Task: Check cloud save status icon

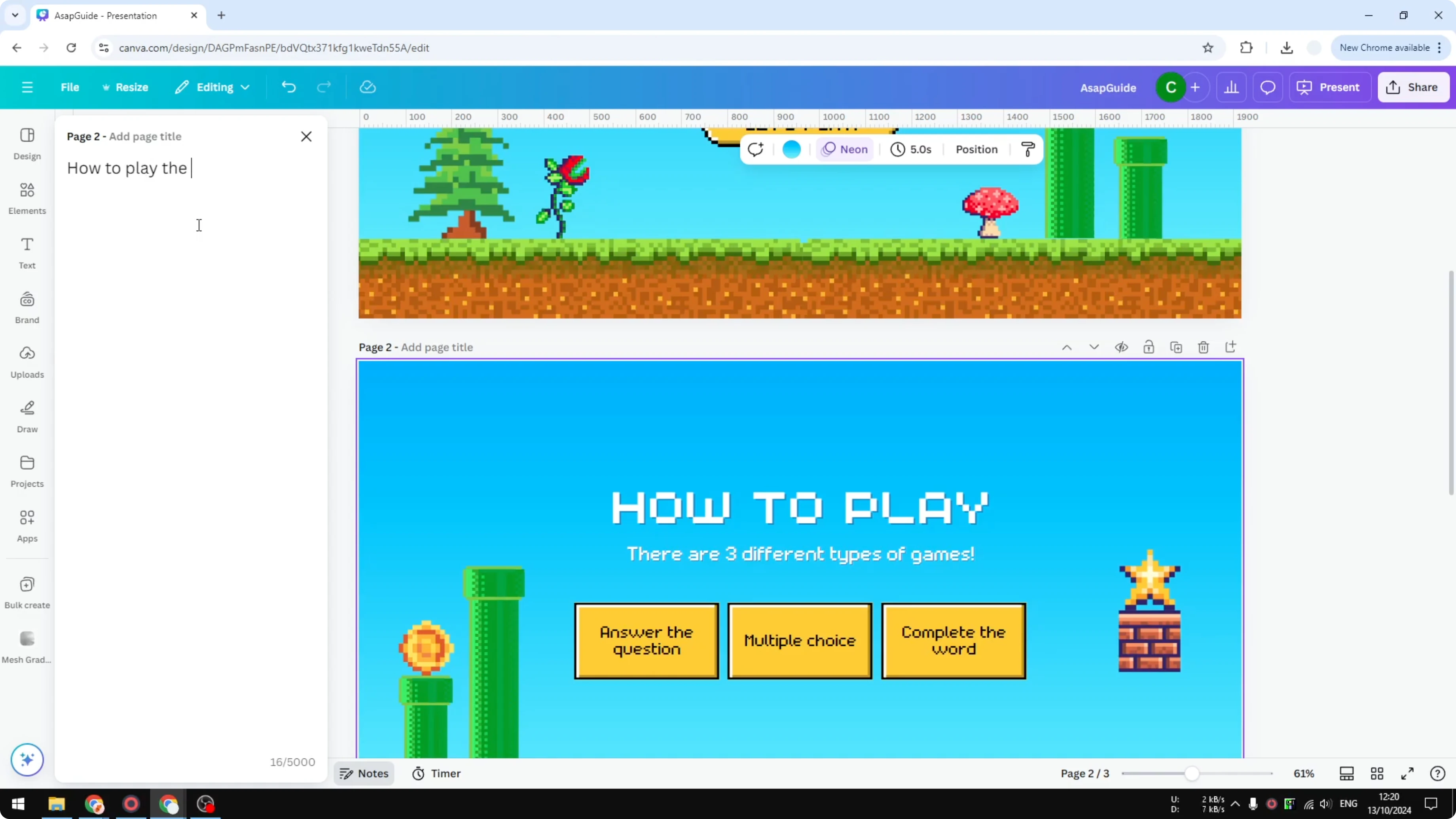Action: coord(368,87)
